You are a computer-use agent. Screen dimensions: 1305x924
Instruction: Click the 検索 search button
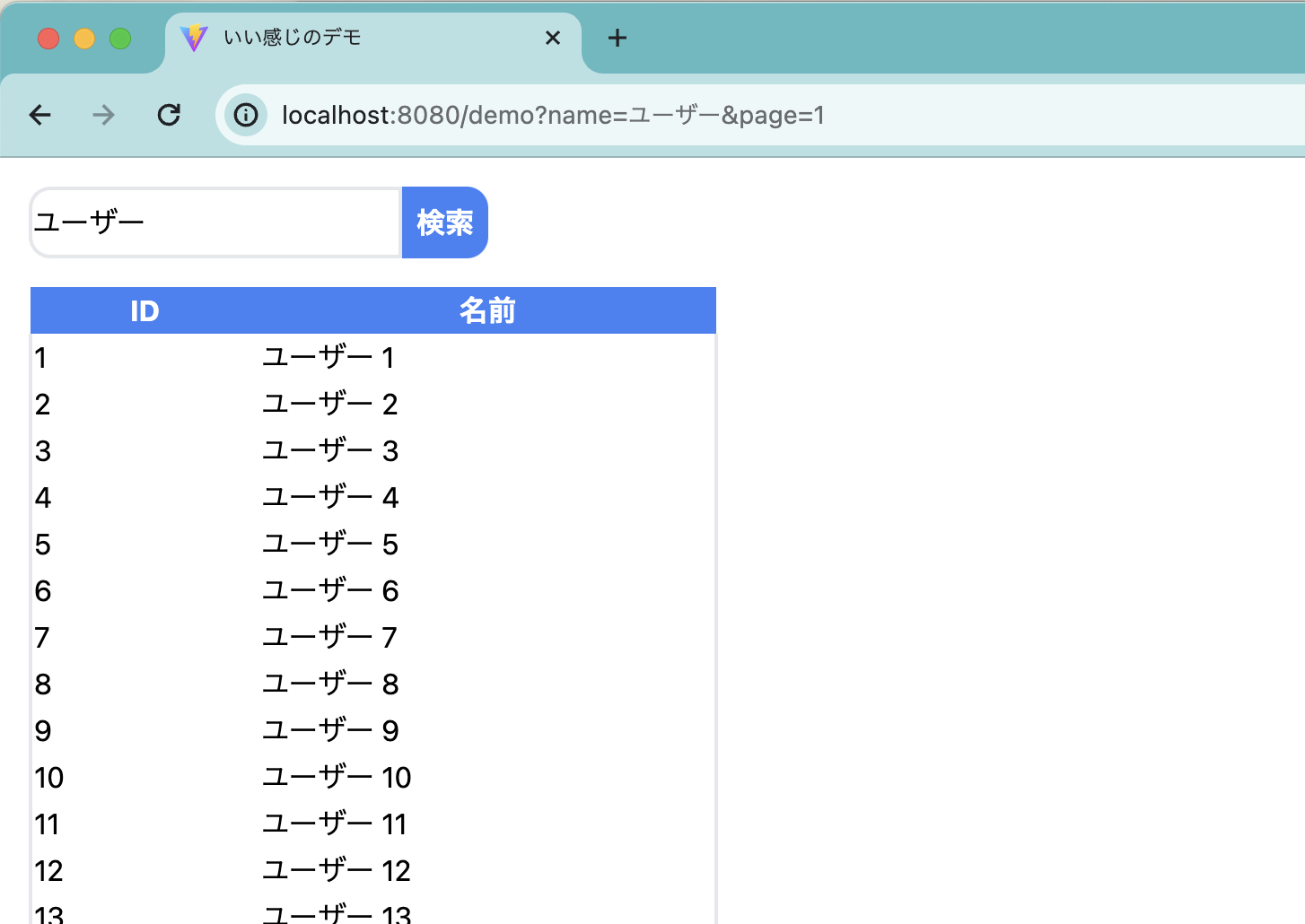pyautogui.click(x=444, y=222)
